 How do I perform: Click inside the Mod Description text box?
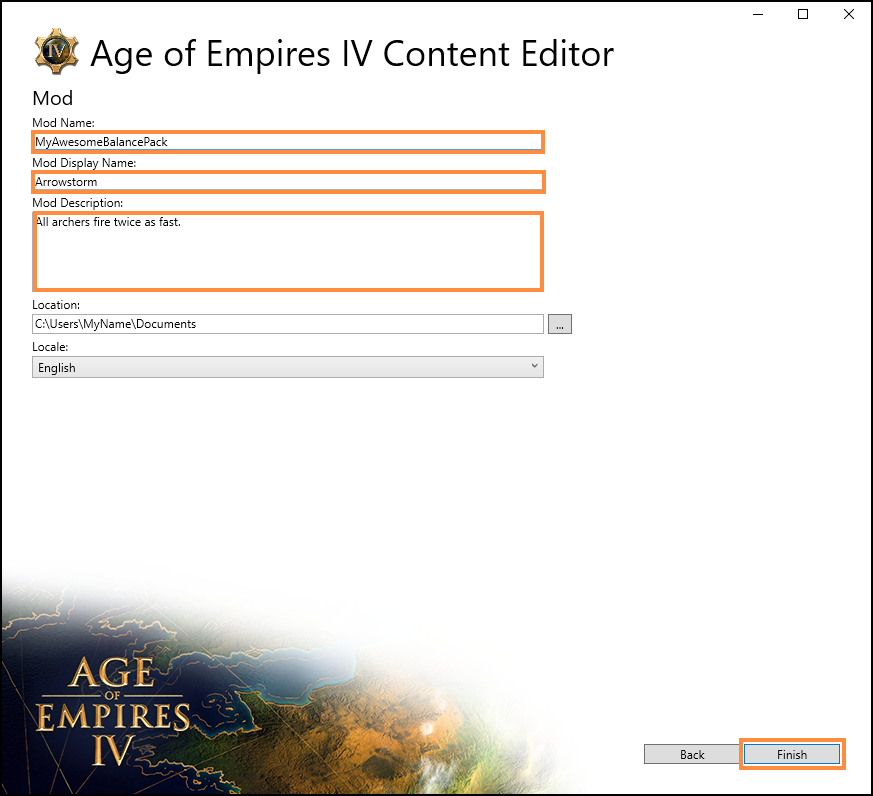point(288,251)
